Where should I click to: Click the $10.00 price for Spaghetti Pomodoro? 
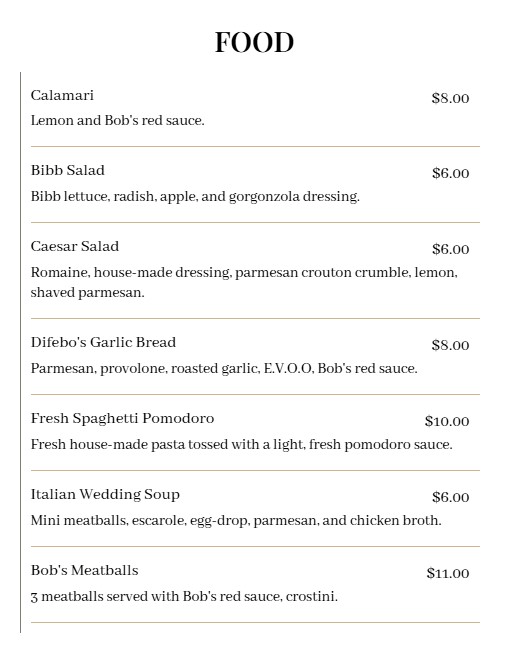tap(447, 421)
